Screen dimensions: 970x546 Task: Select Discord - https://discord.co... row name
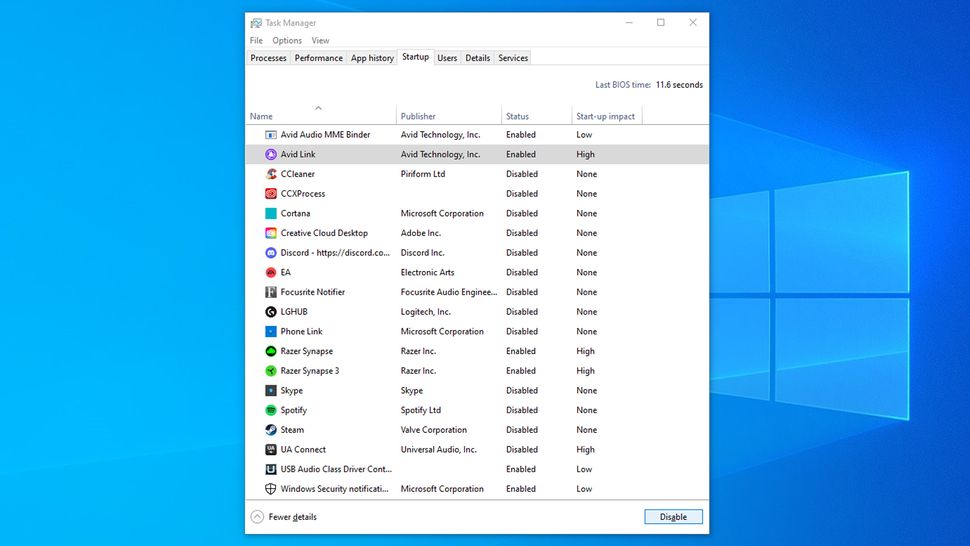(x=335, y=252)
